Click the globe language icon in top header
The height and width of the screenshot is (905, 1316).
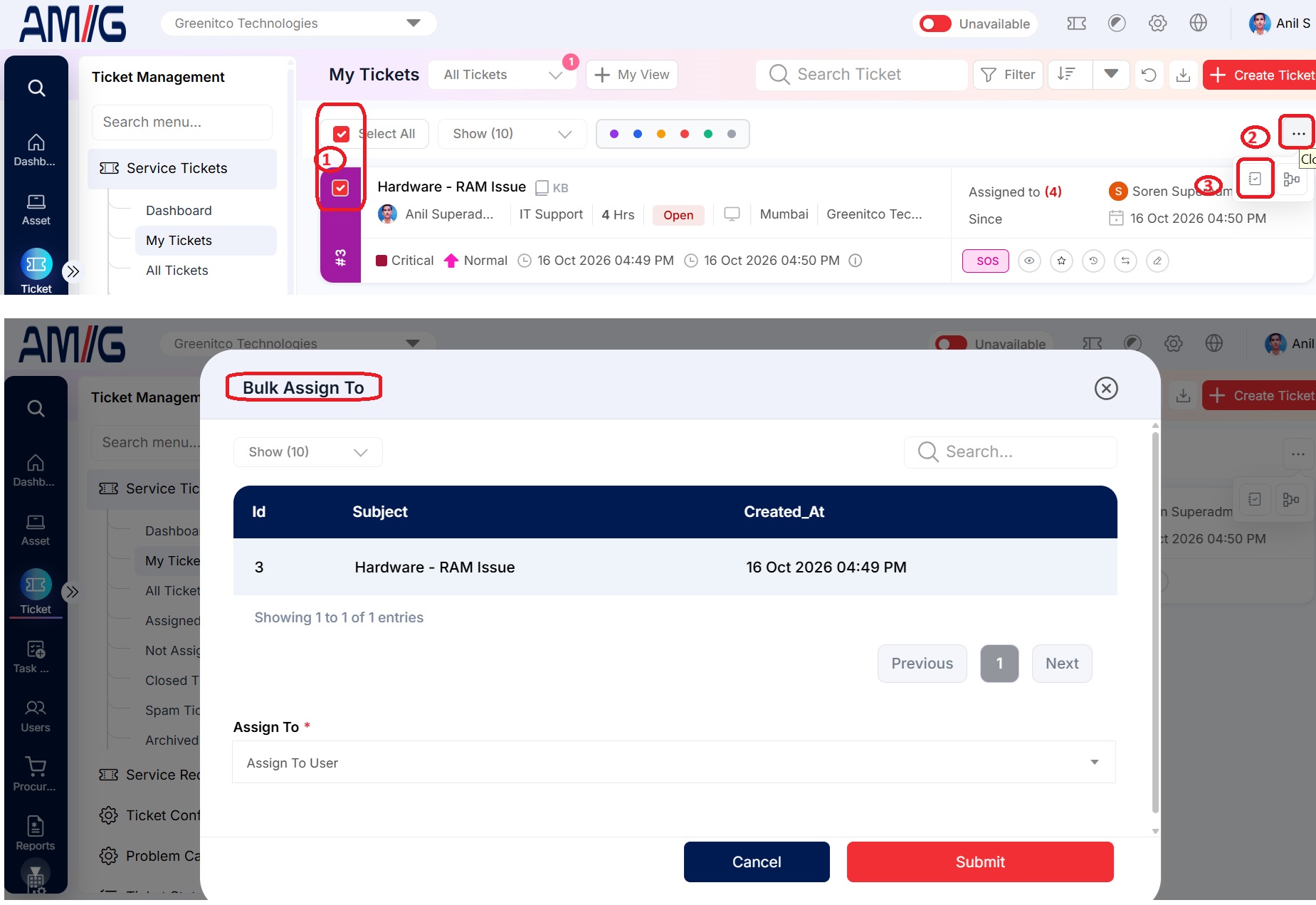tap(1198, 23)
